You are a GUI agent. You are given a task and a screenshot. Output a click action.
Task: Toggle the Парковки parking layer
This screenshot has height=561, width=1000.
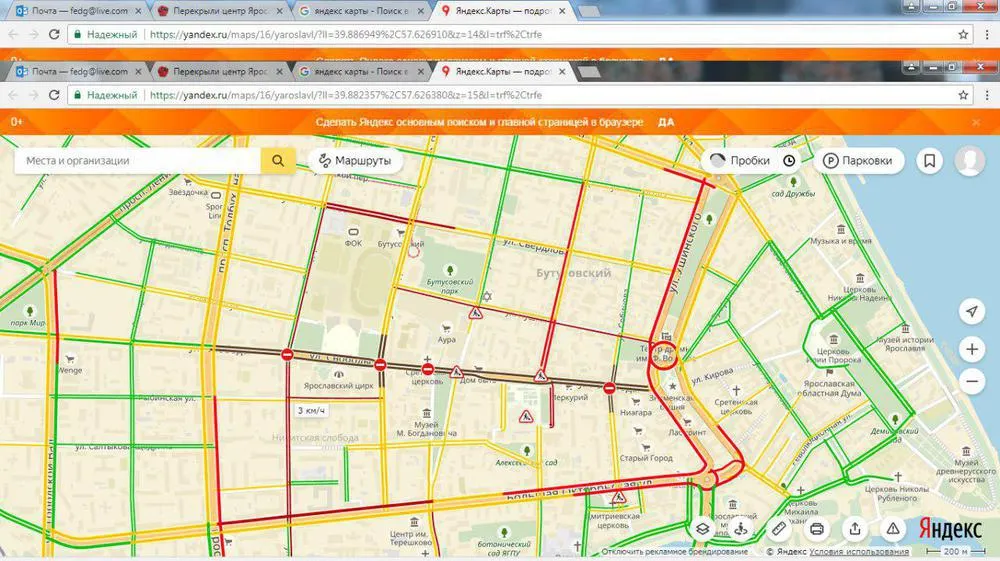pyautogui.click(x=858, y=161)
